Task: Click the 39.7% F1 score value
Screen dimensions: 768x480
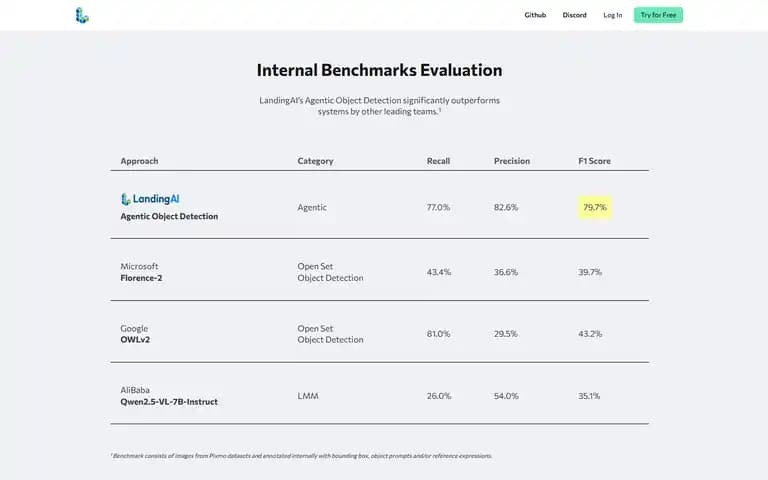Action: point(590,272)
